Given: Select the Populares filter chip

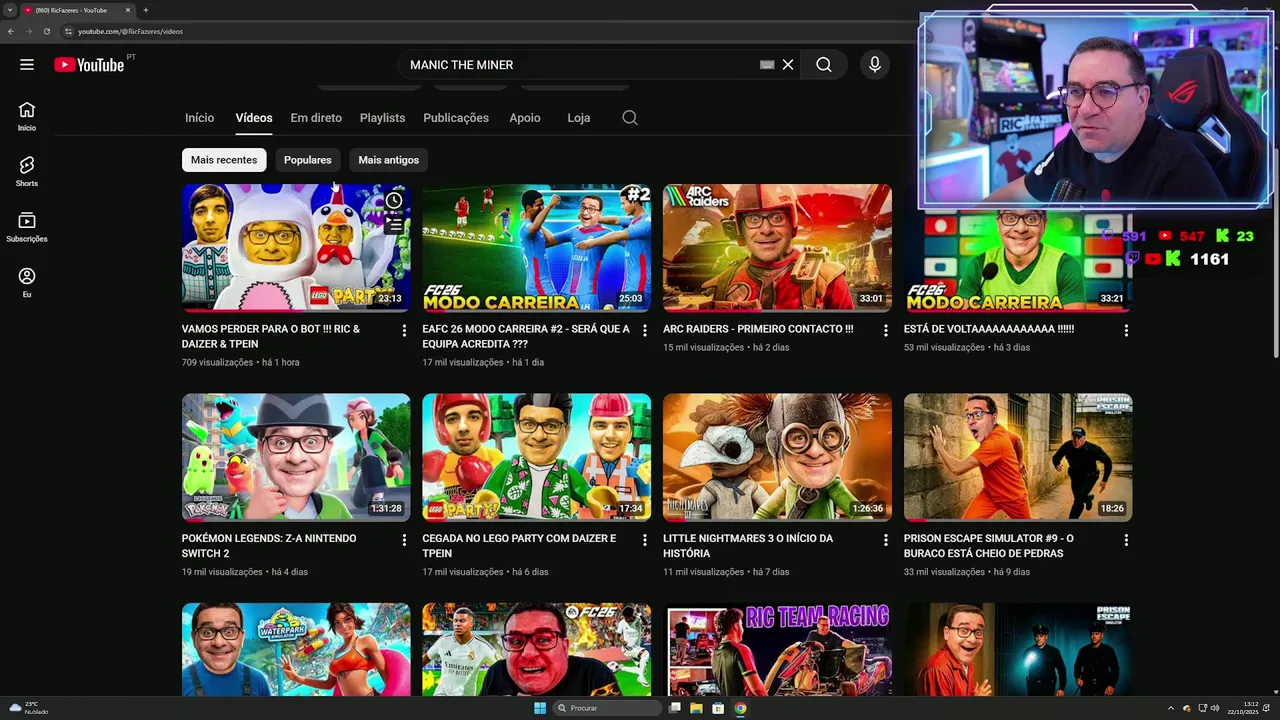Looking at the screenshot, I should pos(307,160).
